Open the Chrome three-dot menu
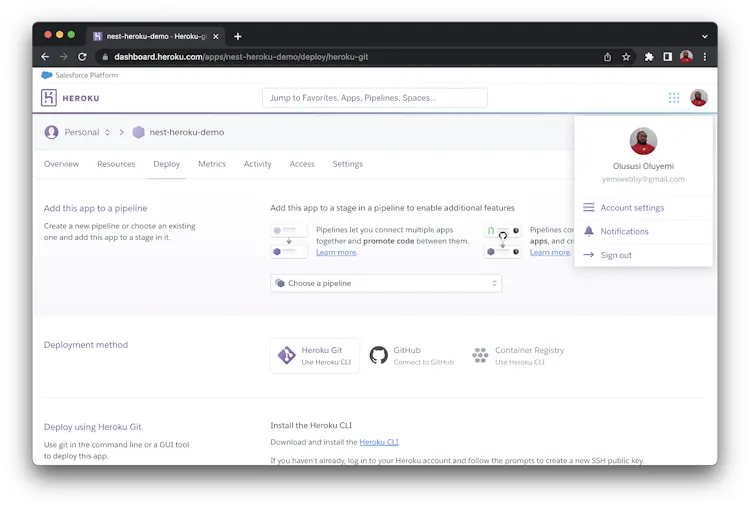The image size is (750, 508). point(705,57)
